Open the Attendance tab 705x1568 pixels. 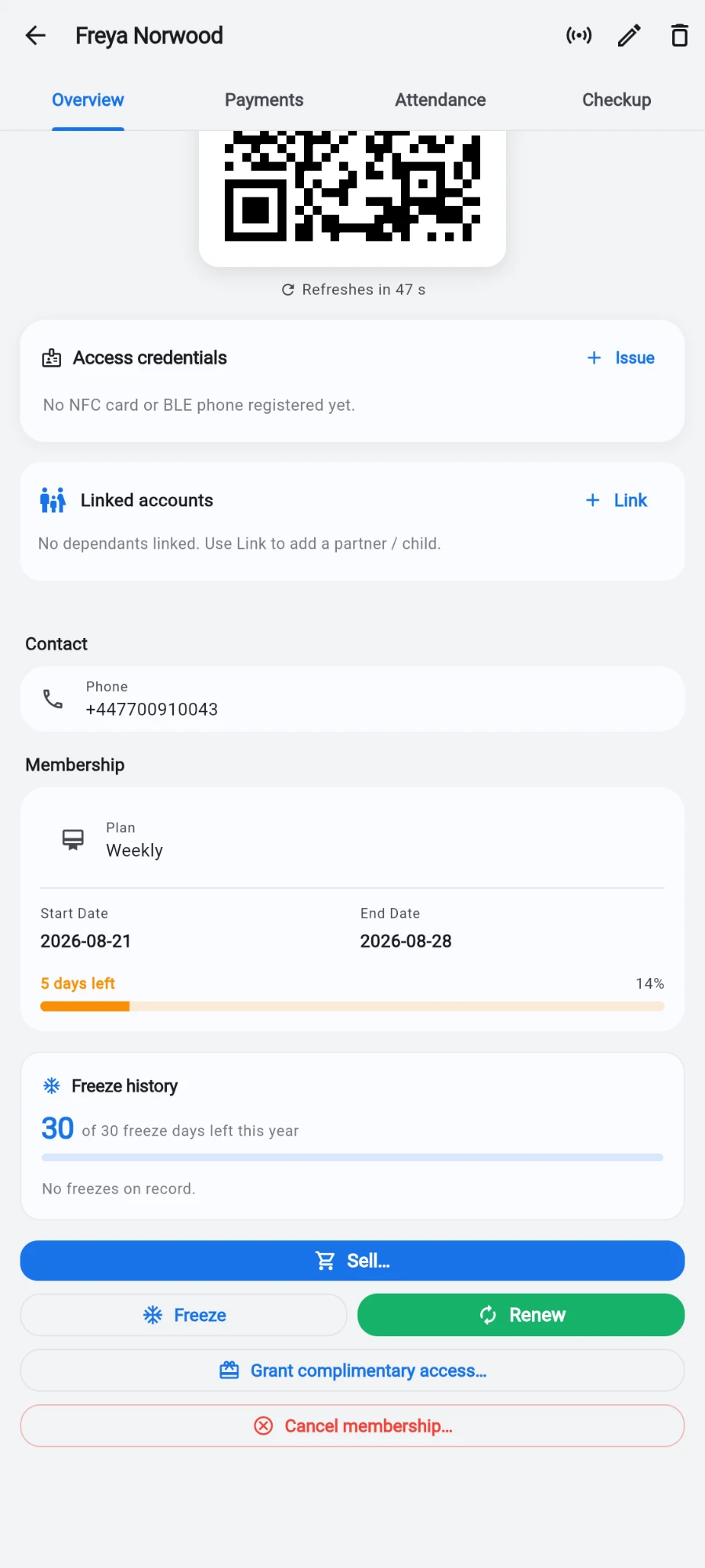coord(440,100)
